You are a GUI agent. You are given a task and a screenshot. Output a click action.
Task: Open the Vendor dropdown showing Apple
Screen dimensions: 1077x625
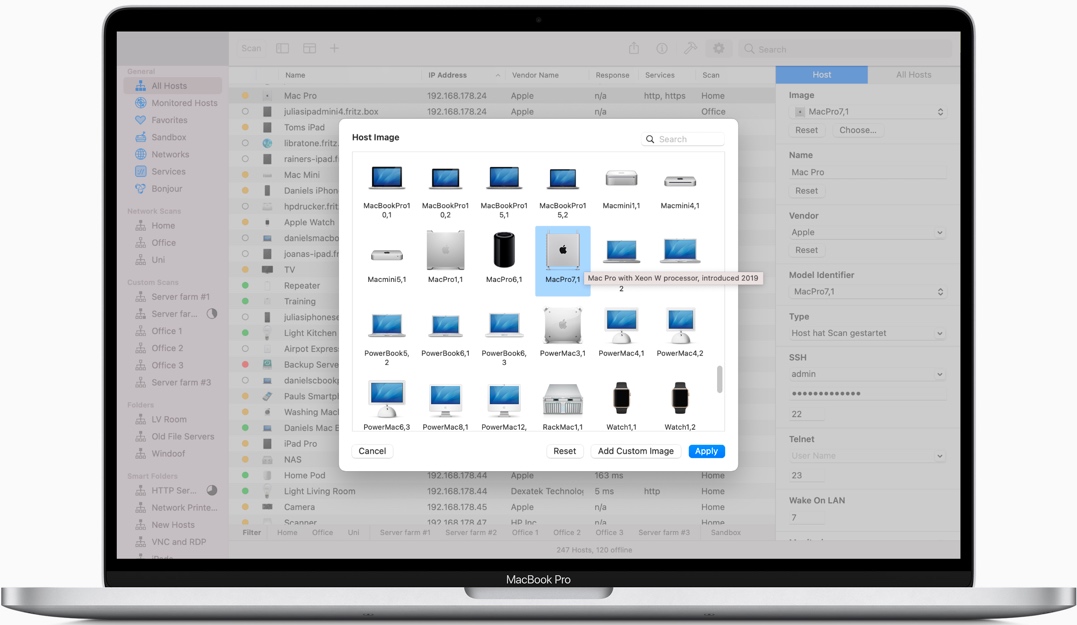[866, 232]
